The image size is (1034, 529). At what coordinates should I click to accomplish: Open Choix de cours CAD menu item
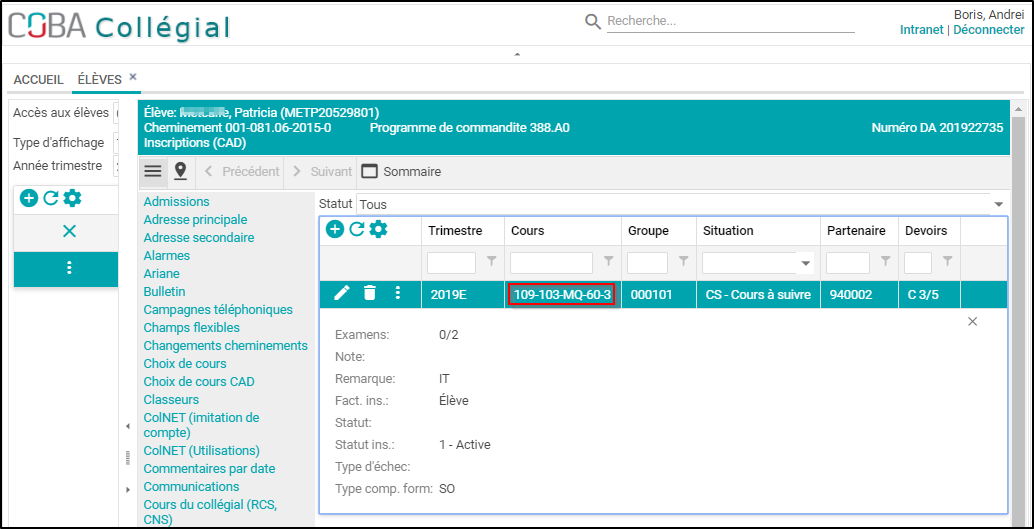(199, 381)
